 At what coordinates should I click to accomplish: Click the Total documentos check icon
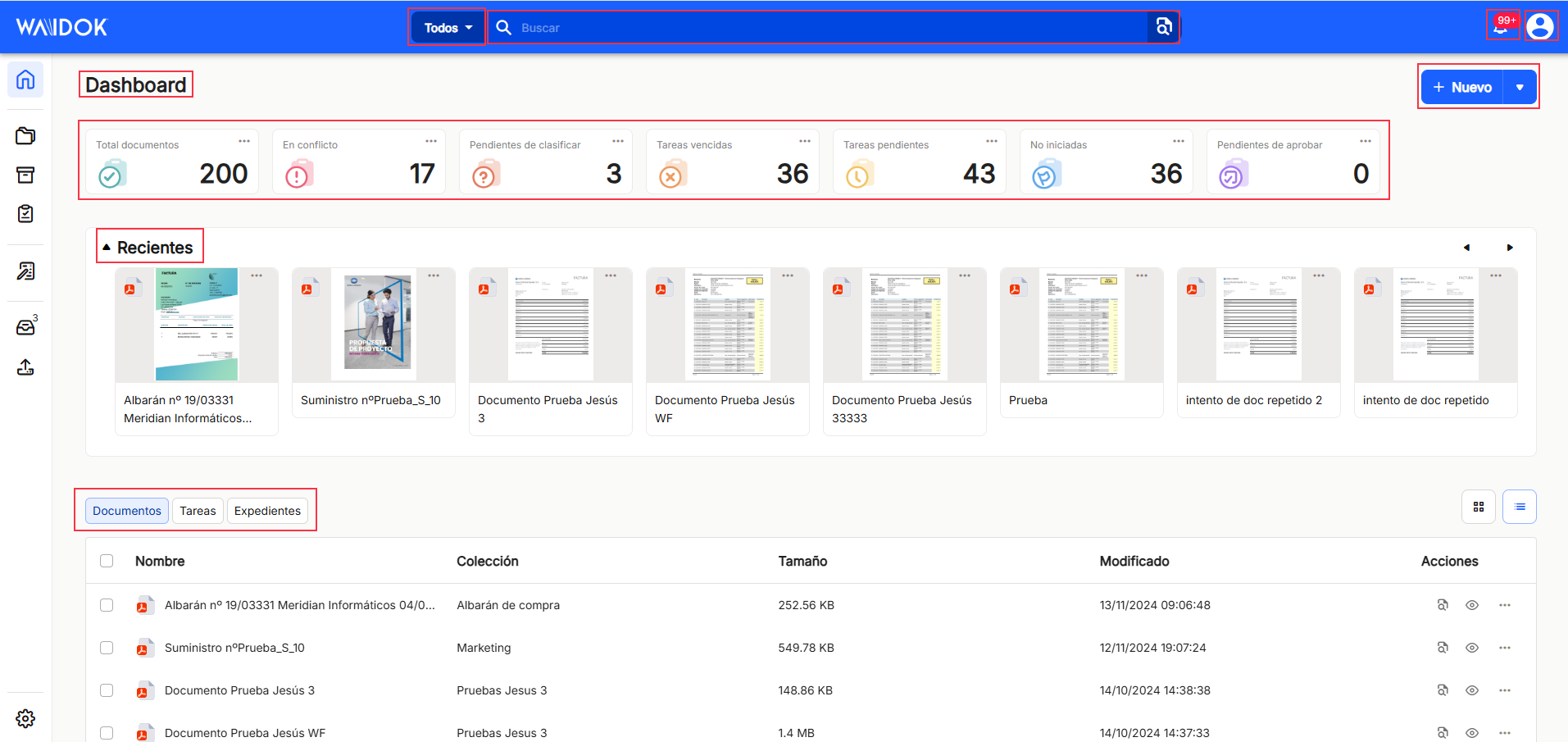(111, 174)
